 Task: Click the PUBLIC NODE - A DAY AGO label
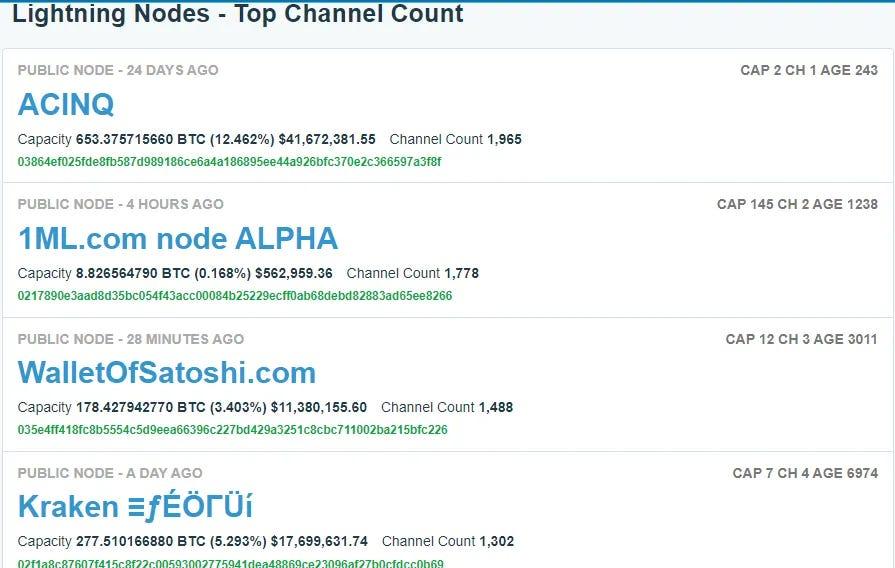(110, 473)
